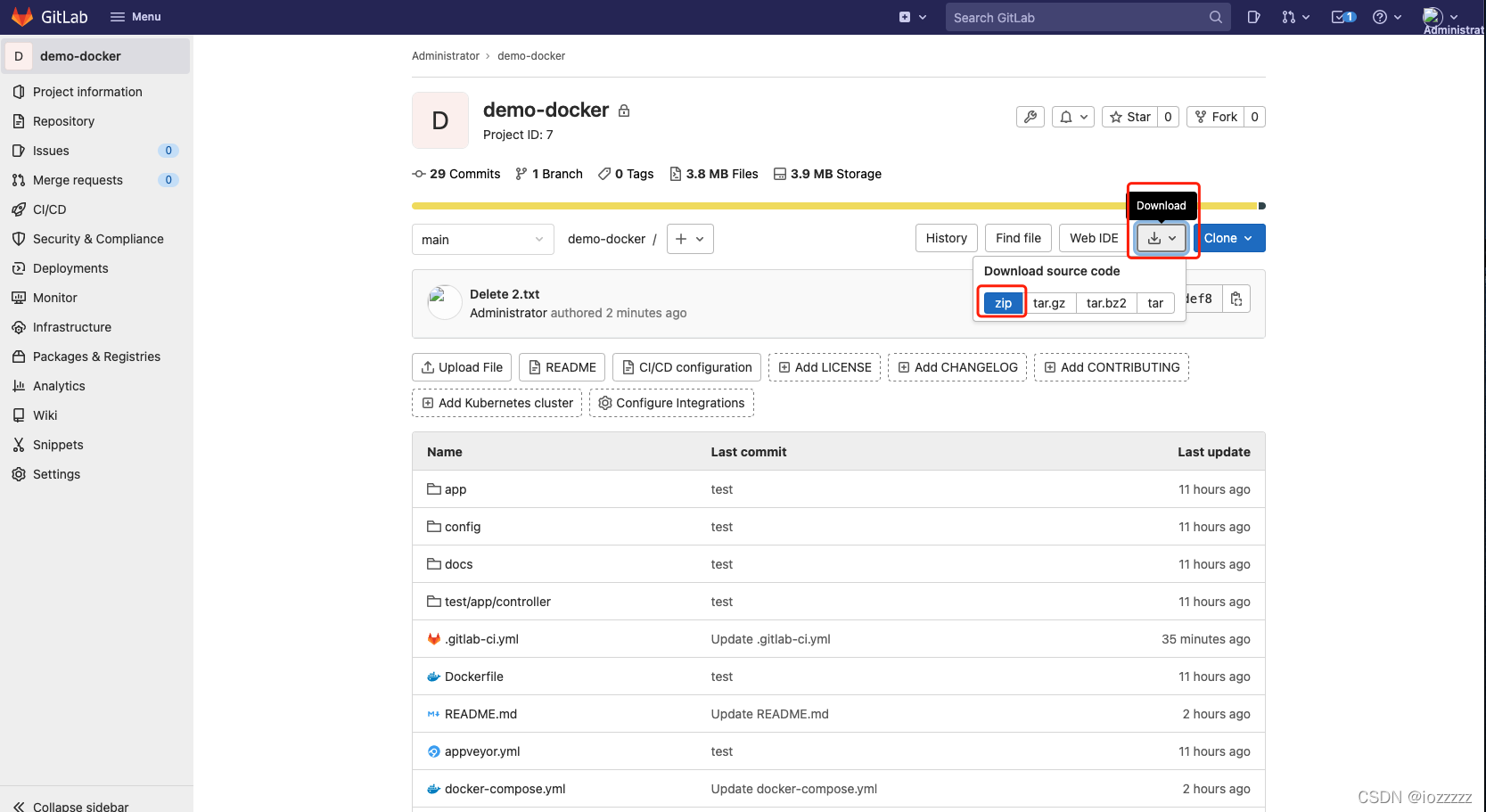This screenshot has width=1486, height=812.
Task: Copy the commit SHA clipboard icon
Action: point(1236,299)
